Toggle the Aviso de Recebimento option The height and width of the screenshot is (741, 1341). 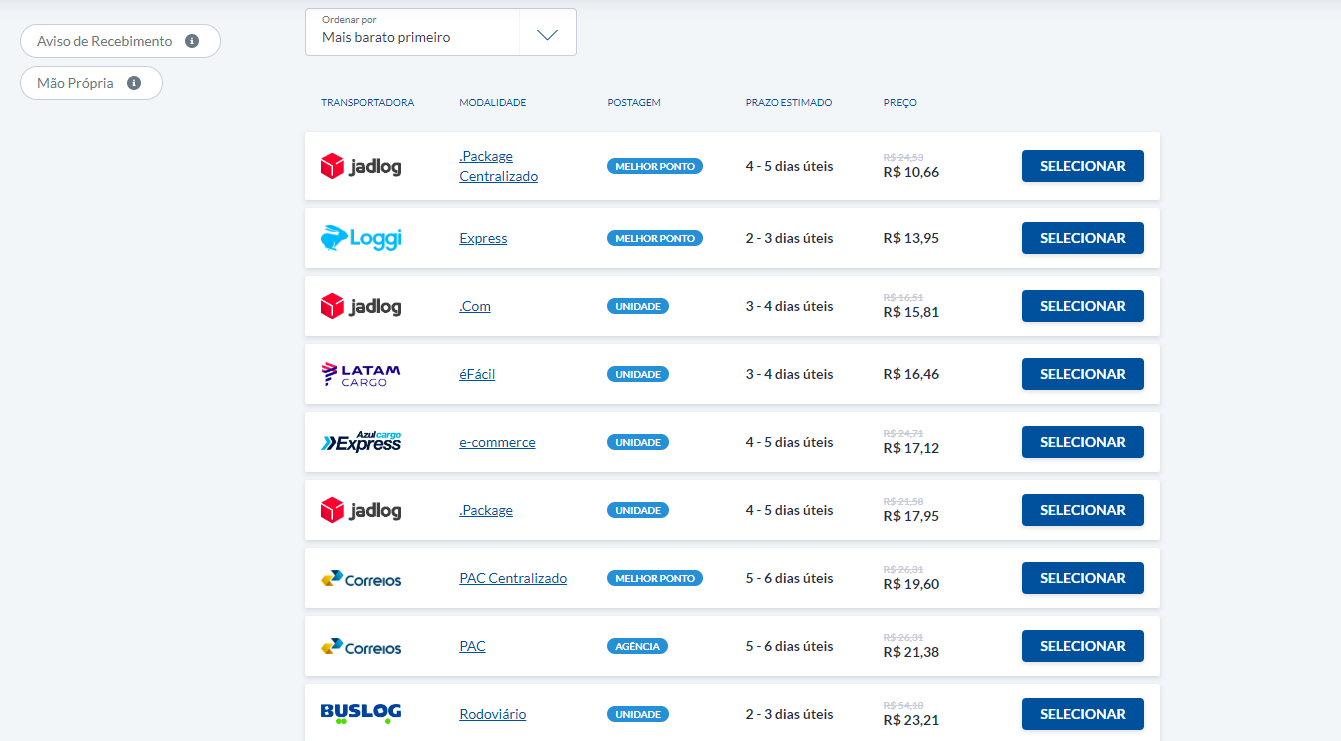click(x=105, y=41)
